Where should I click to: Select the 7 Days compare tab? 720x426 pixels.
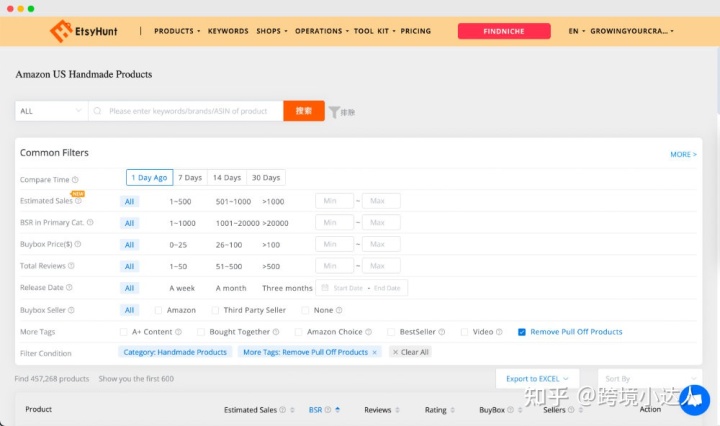(190, 178)
